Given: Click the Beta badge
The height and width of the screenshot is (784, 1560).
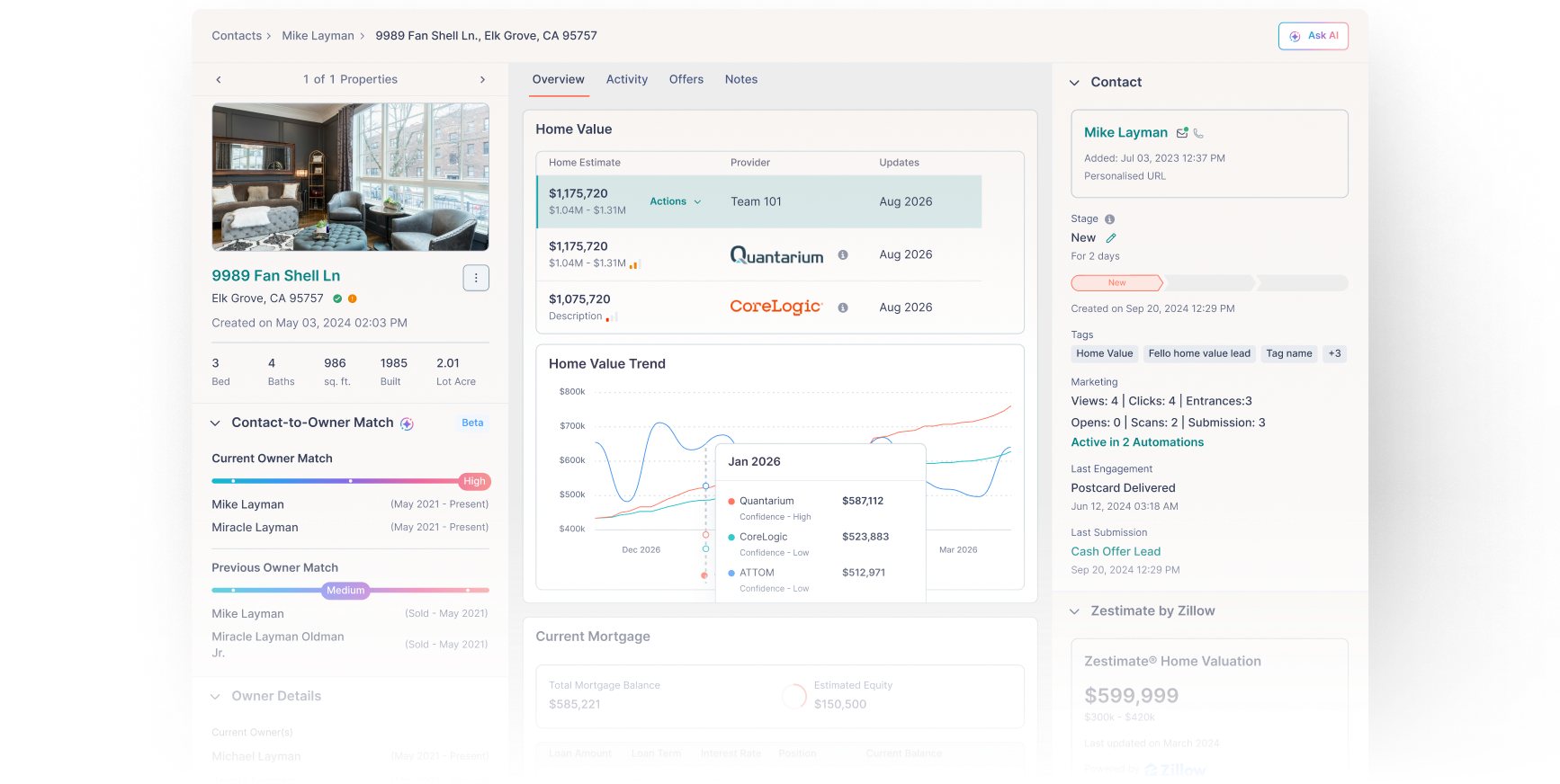Looking at the screenshot, I should 472,423.
